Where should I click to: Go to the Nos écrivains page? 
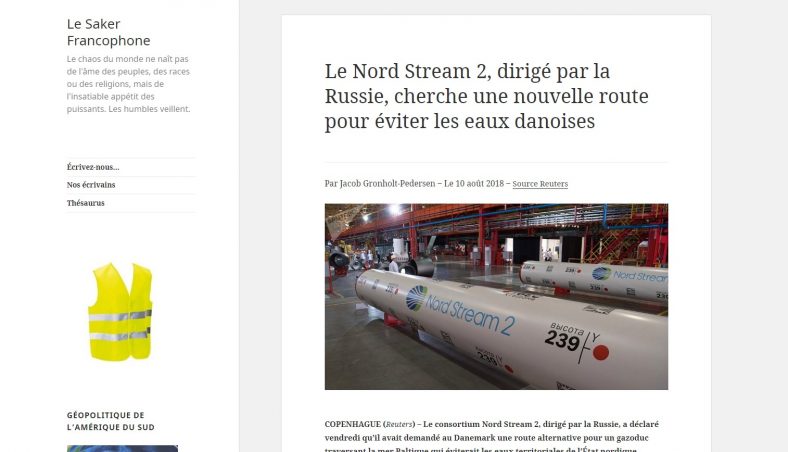point(91,185)
